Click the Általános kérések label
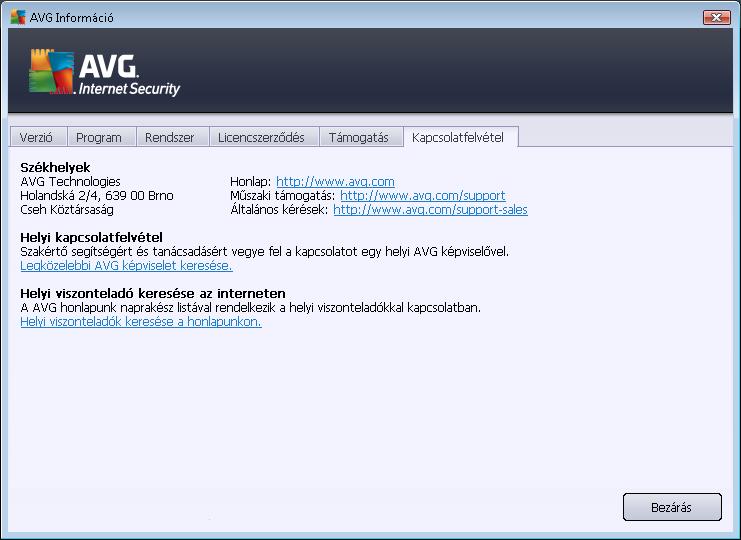Screen dimensions: 741x540 279,210
